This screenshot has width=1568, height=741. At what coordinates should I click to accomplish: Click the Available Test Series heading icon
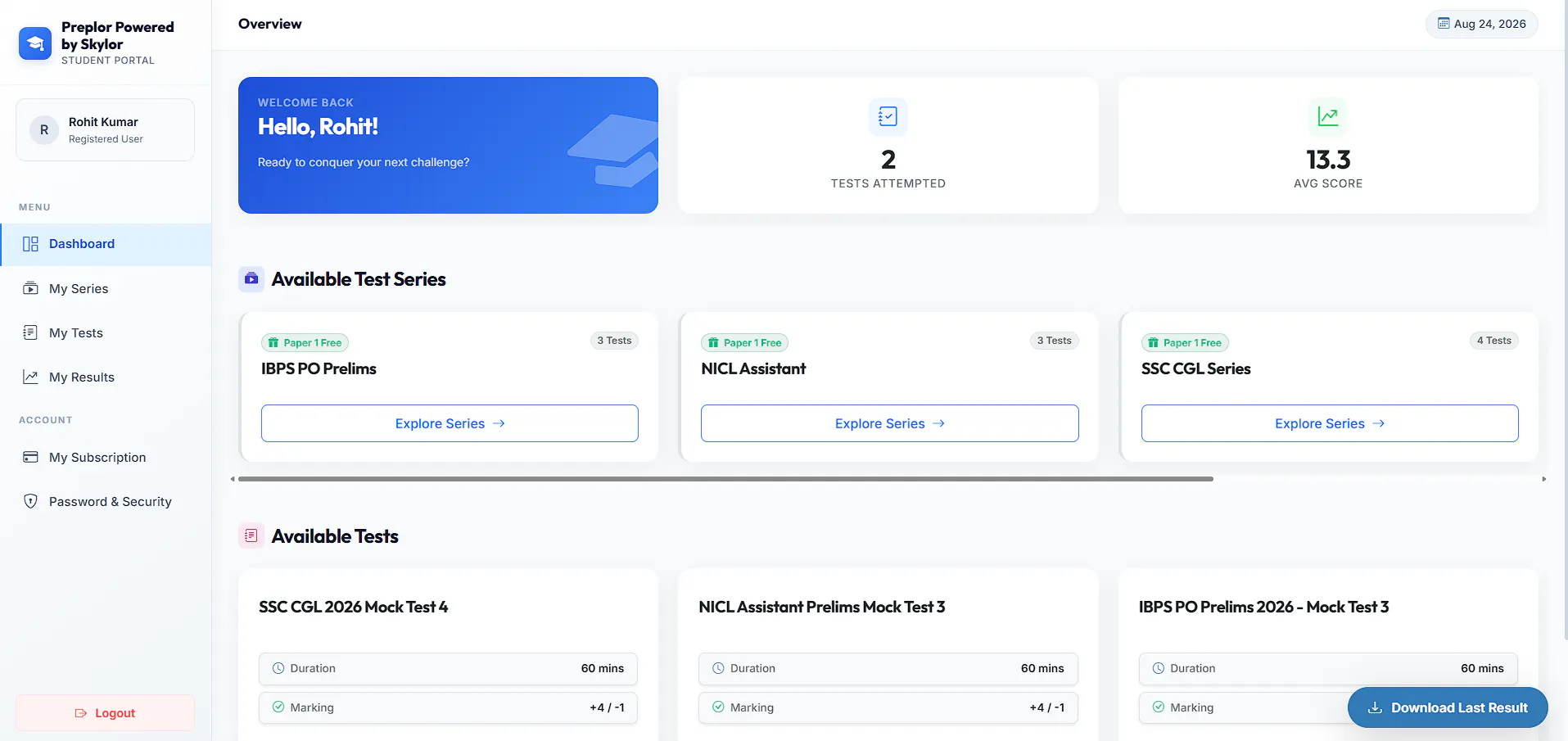251,279
